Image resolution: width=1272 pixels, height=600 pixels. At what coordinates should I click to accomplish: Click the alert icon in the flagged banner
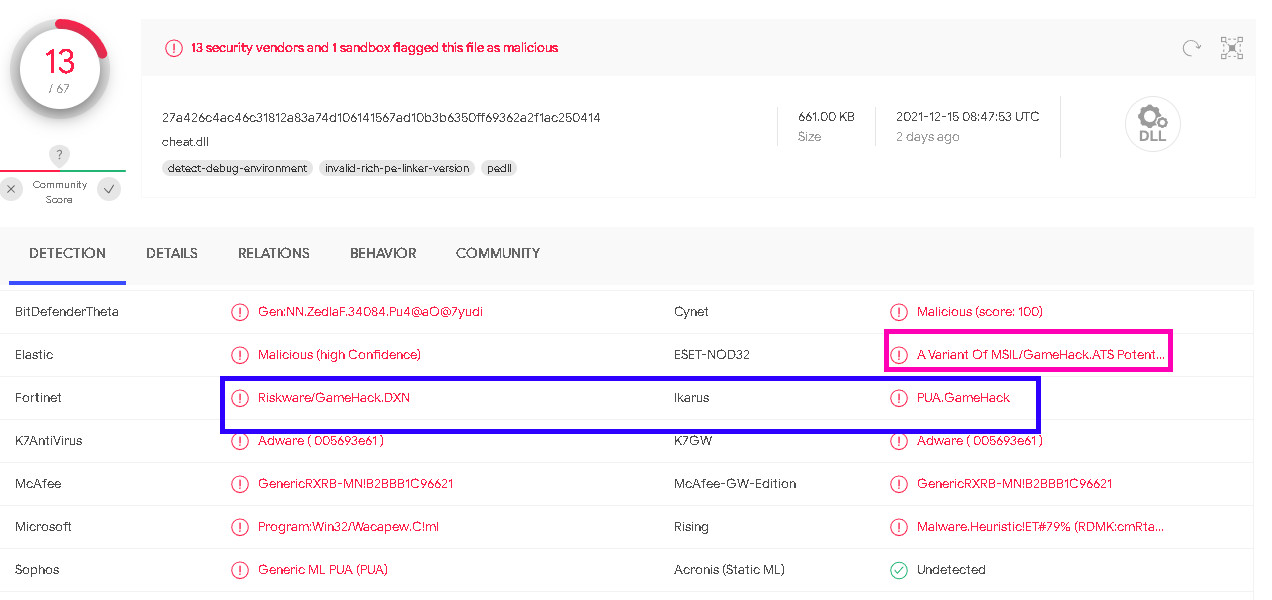pyautogui.click(x=174, y=48)
